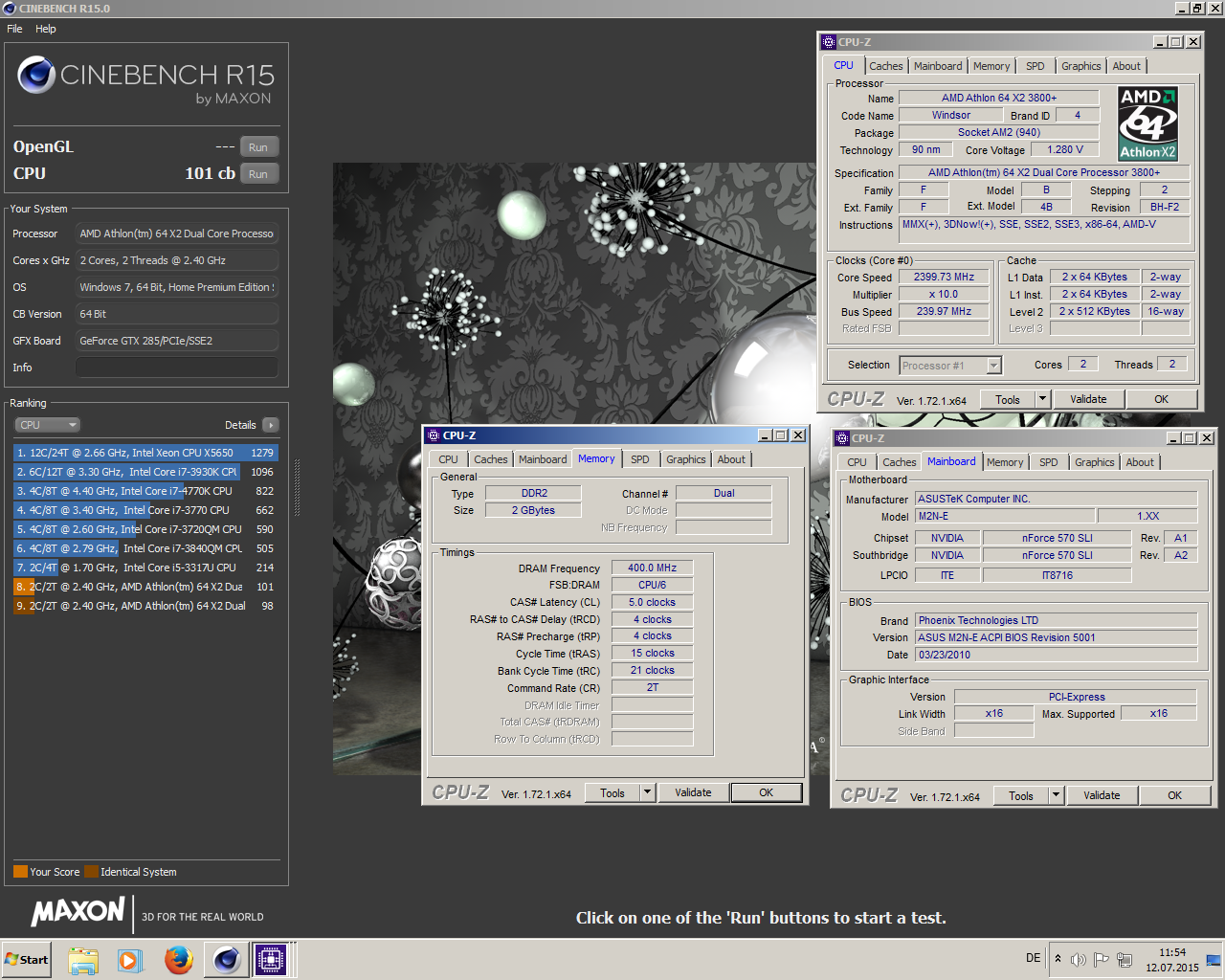Switch to Memory tab in CPU window
Image resolution: width=1225 pixels, height=980 pixels.
coord(991,66)
